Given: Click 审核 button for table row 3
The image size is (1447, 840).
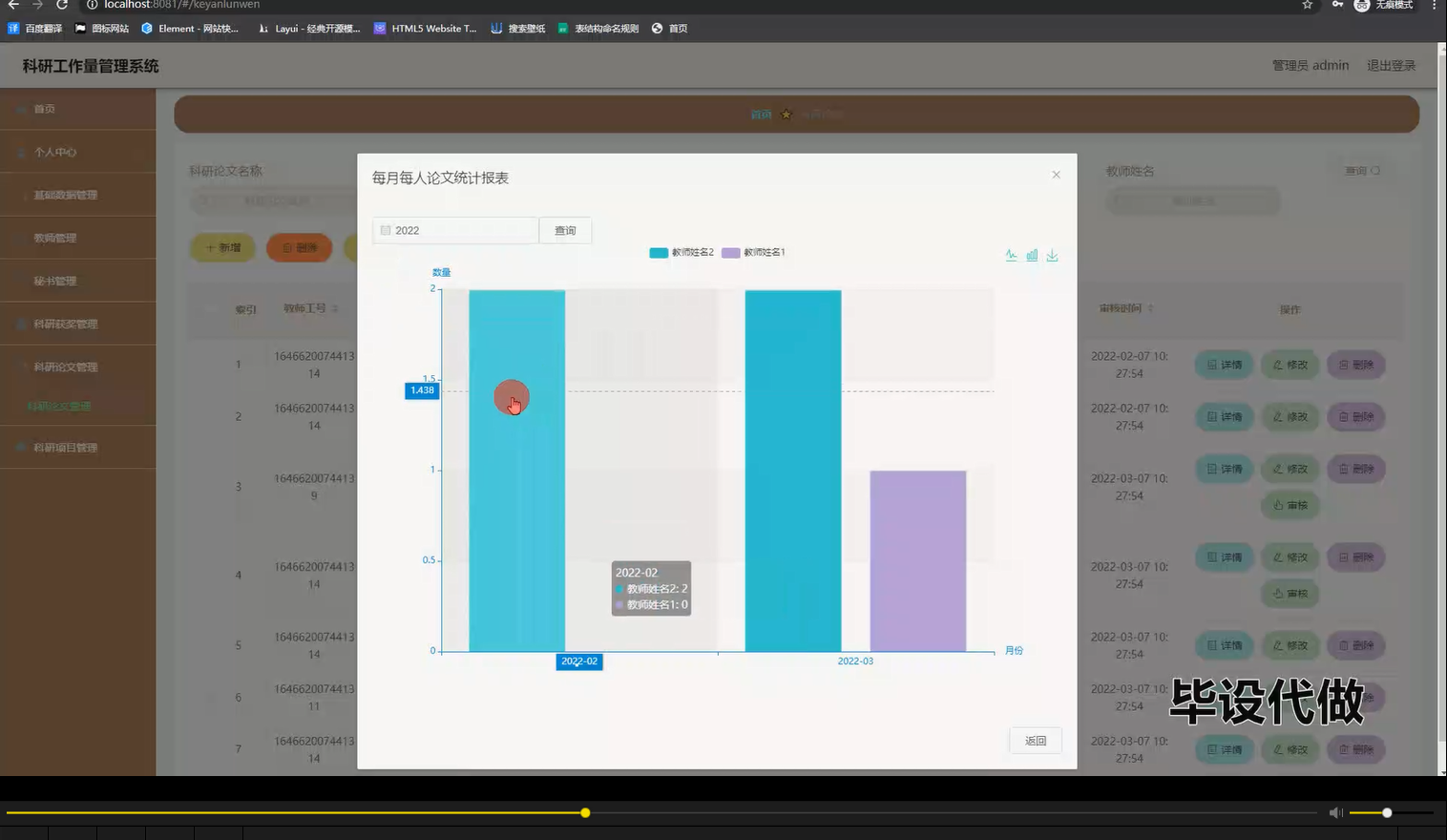Looking at the screenshot, I should point(1290,505).
